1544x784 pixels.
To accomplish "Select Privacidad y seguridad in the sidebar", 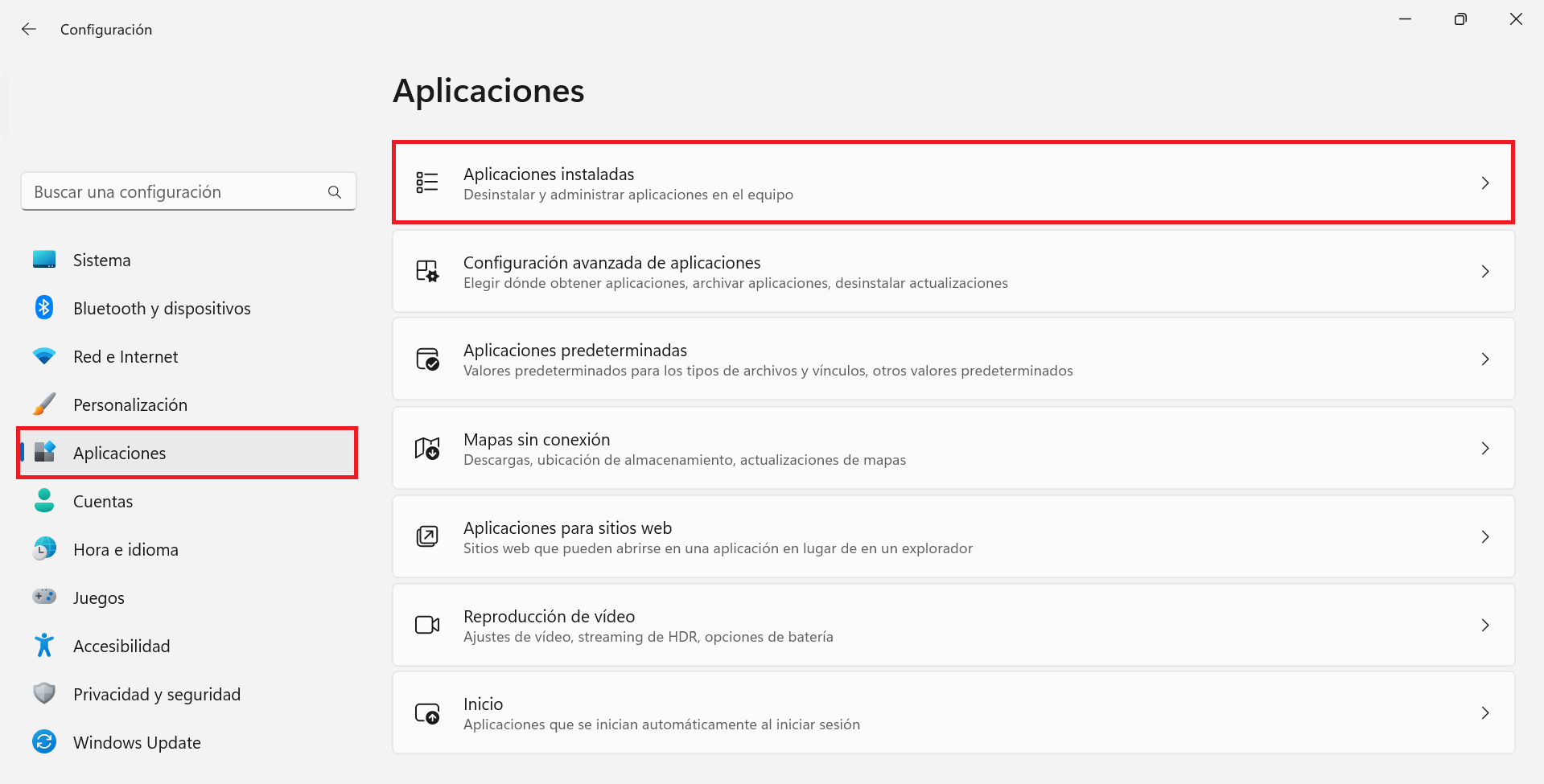I will pyautogui.click(x=157, y=693).
